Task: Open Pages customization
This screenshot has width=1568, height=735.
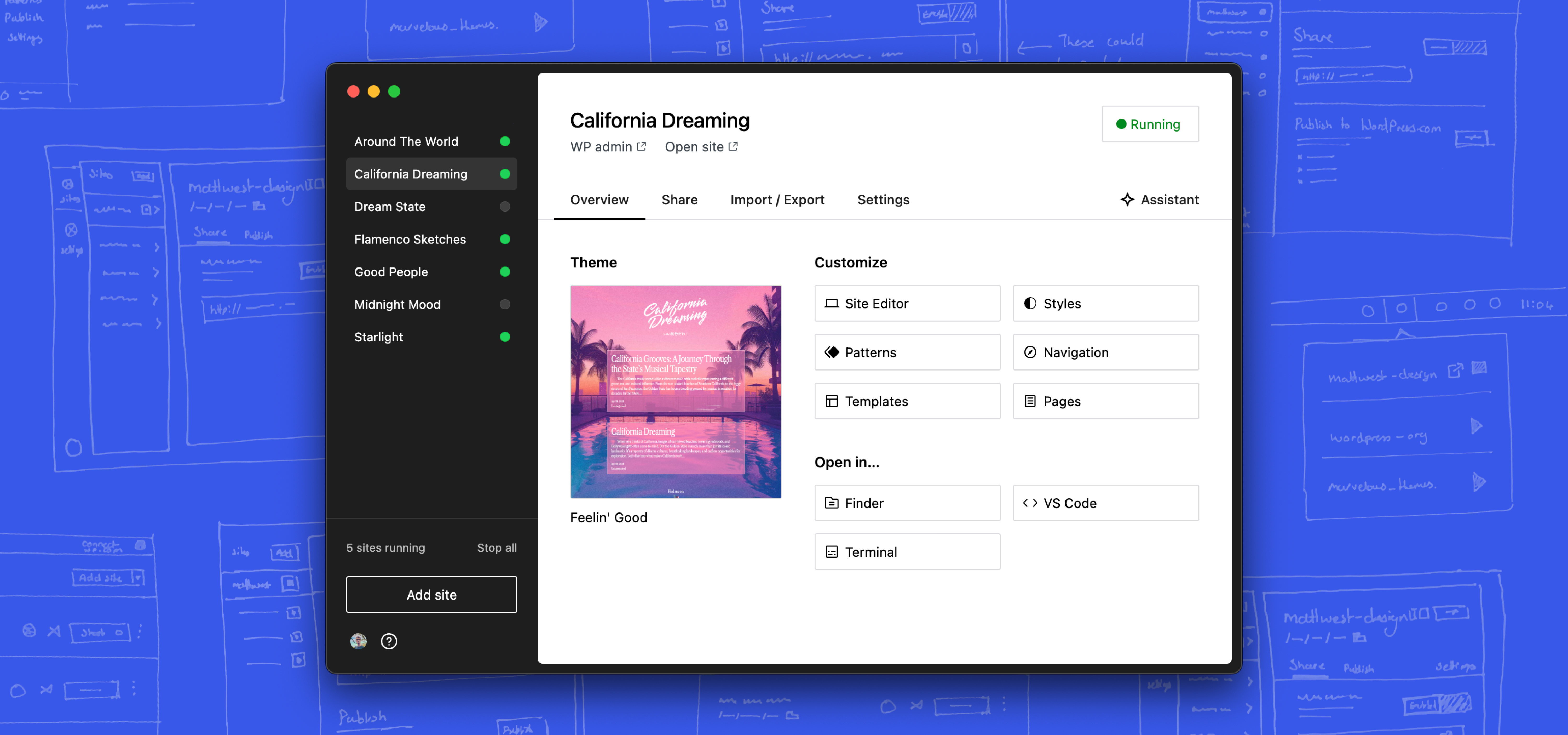Action: [1105, 401]
